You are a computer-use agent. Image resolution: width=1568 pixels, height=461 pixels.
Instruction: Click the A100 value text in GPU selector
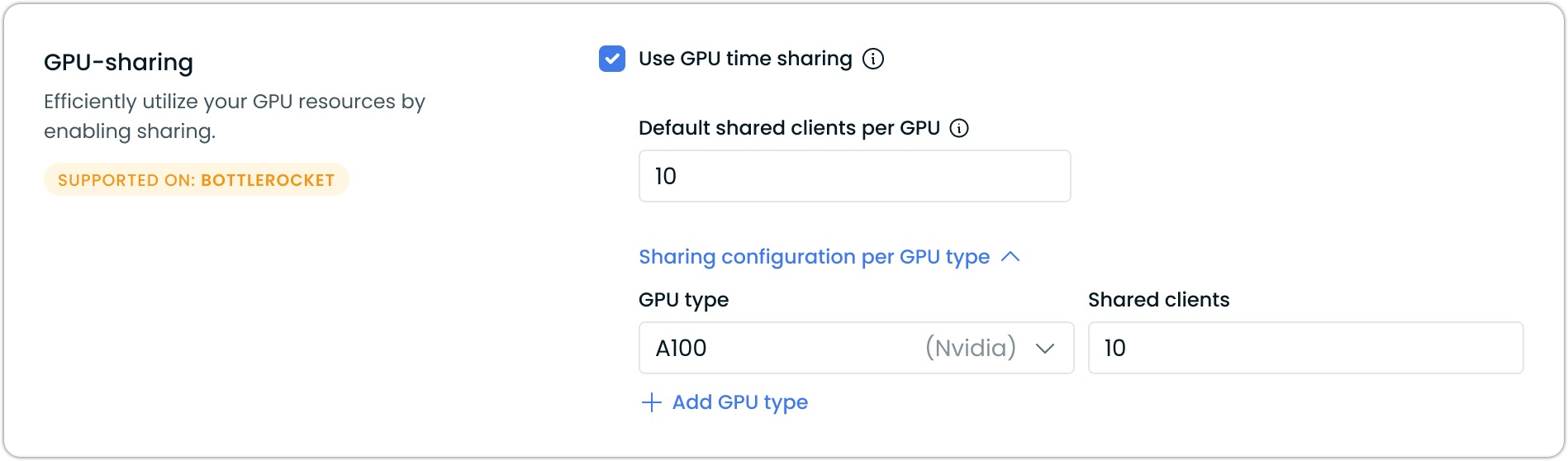[681, 348]
